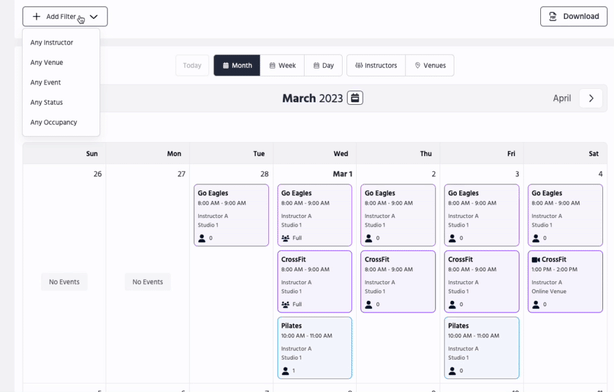Open the Venues view
This screenshot has width=614, height=392.
pos(430,65)
